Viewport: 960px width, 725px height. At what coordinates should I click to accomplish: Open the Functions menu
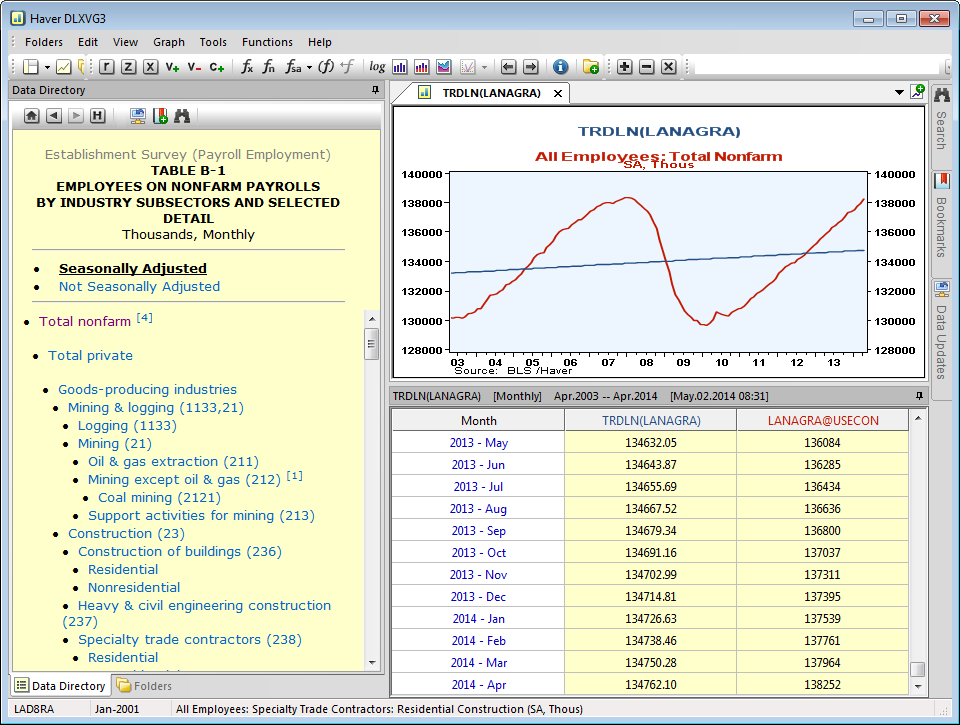[x=268, y=42]
